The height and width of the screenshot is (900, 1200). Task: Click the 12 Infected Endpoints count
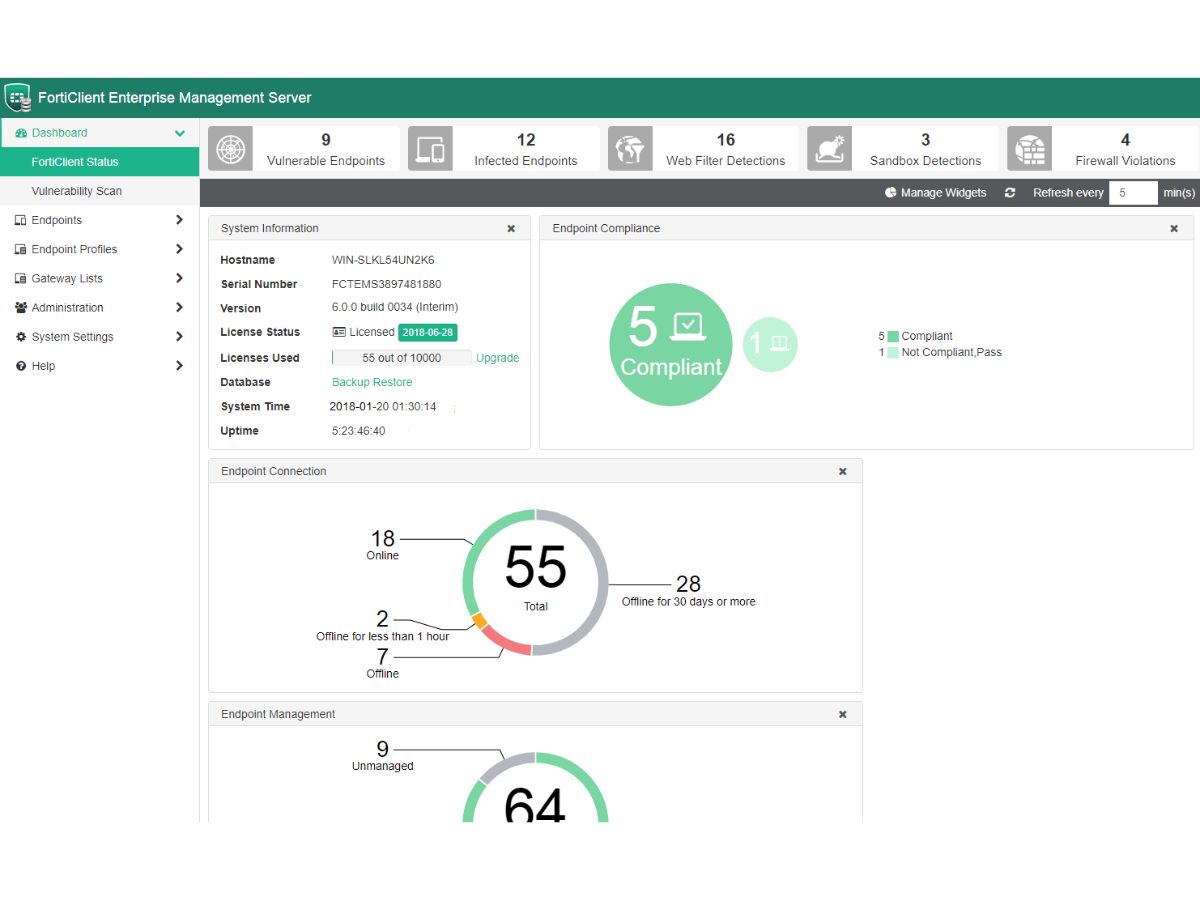526,140
